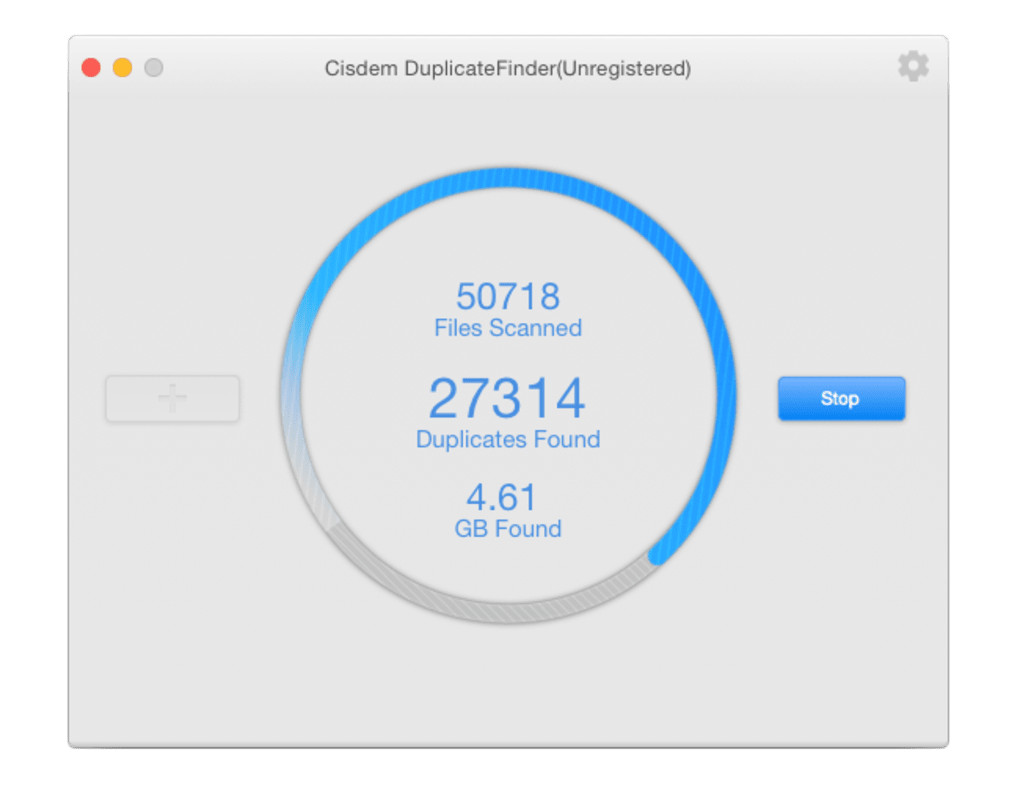Click the 4.61 size value
Image resolution: width=1020 pixels, height=788 pixels.
(501, 498)
